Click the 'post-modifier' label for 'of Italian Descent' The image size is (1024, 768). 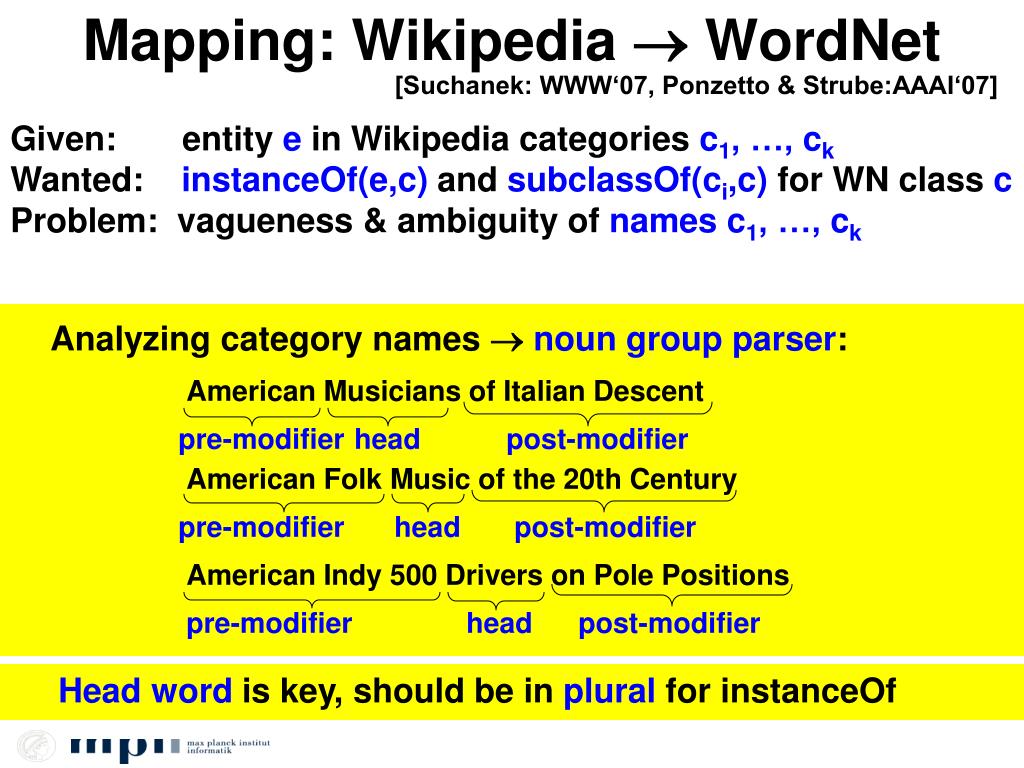[597, 440]
